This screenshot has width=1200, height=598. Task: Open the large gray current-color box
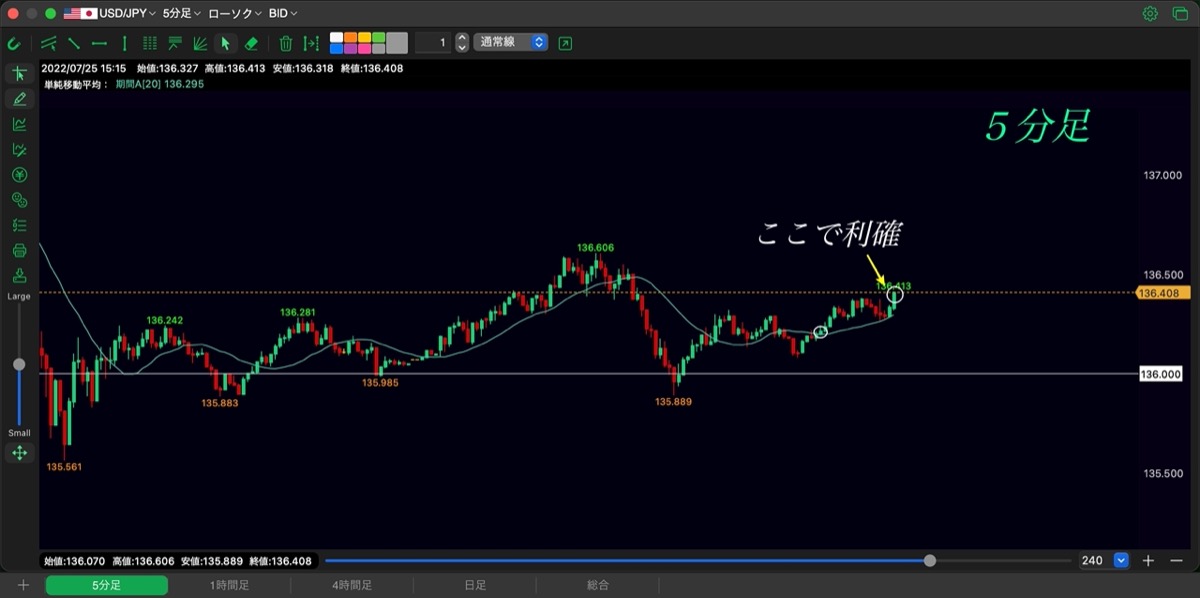(x=397, y=43)
